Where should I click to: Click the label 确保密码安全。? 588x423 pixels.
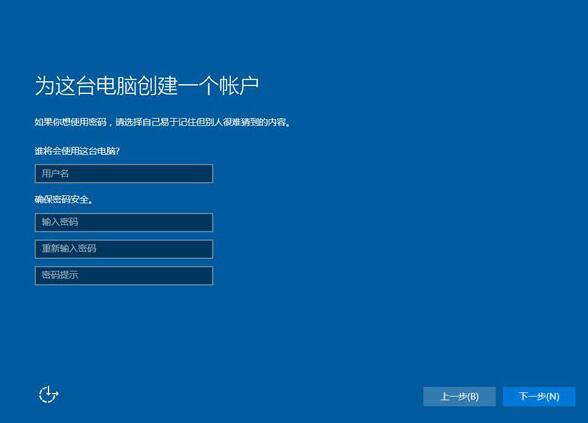(63, 200)
